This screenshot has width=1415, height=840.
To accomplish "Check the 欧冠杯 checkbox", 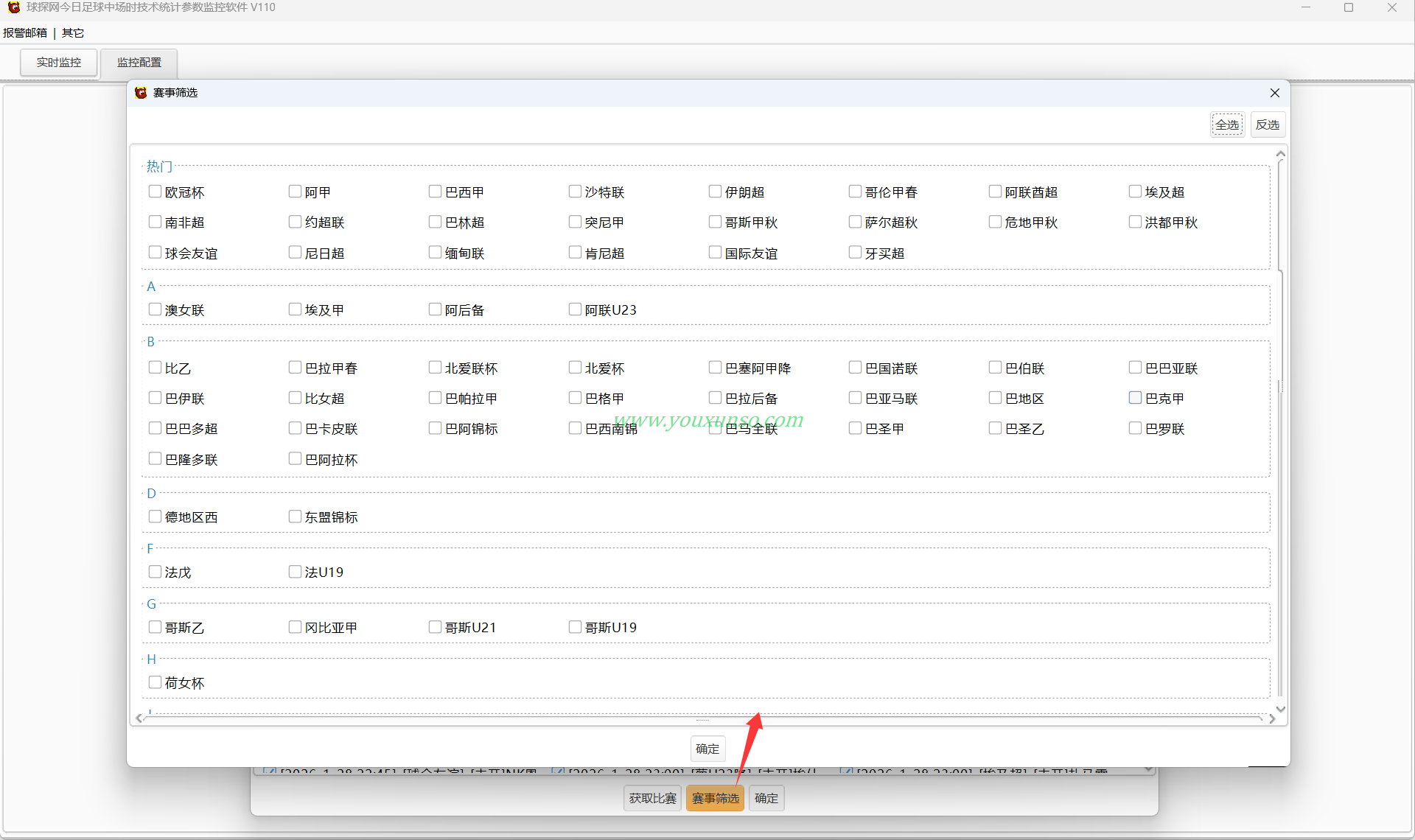I will point(155,192).
